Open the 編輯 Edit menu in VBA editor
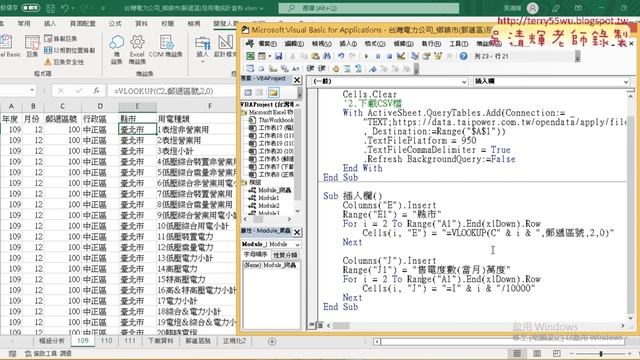Viewport: 640px width, 360px height. pos(294,43)
